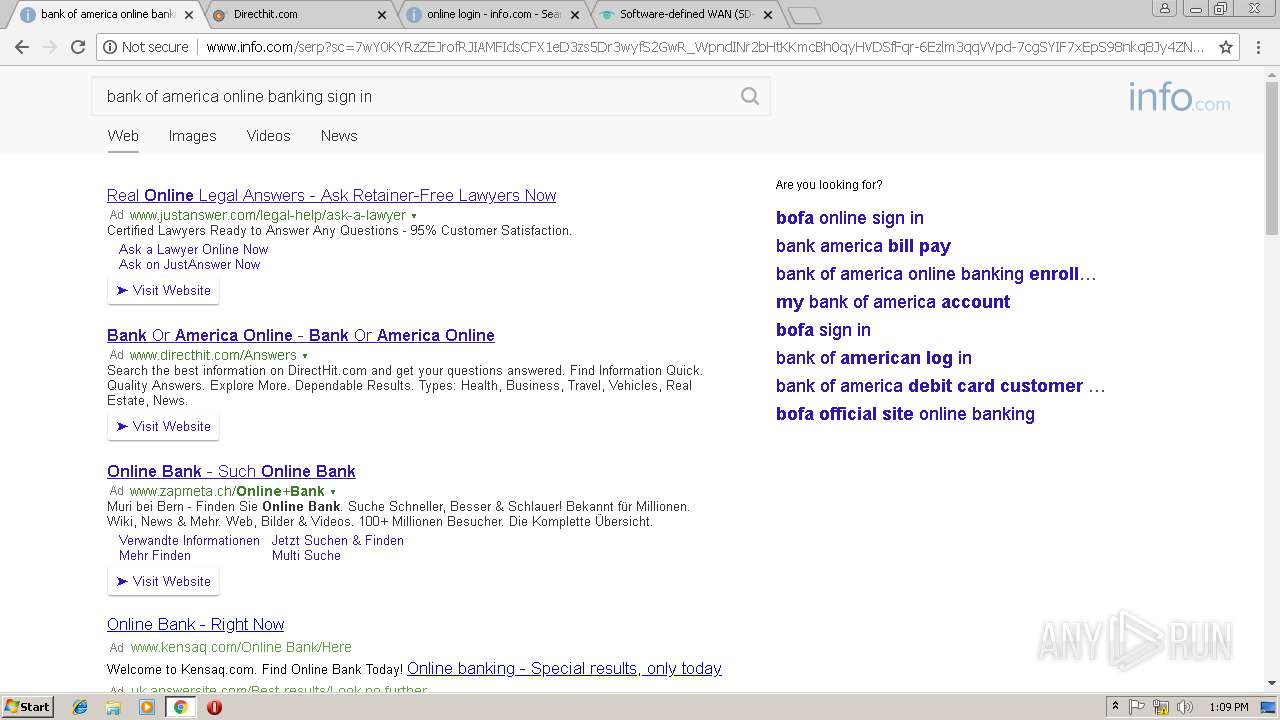
Task: Close the Software-defined WAN tab
Action: pyautogui.click(x=768, y=15)
